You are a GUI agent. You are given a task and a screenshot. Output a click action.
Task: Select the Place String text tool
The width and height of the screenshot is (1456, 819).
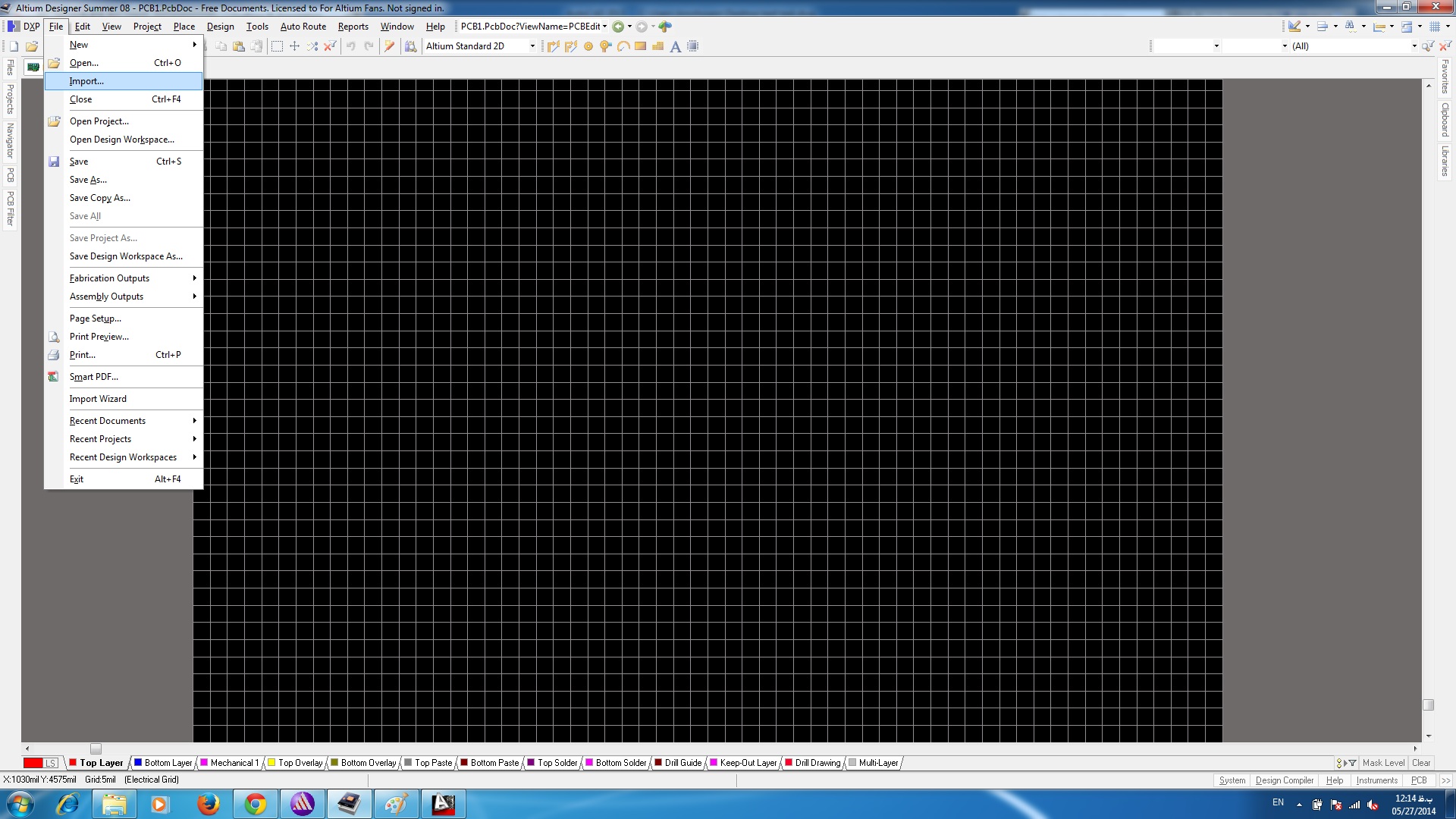coord(675,46)
